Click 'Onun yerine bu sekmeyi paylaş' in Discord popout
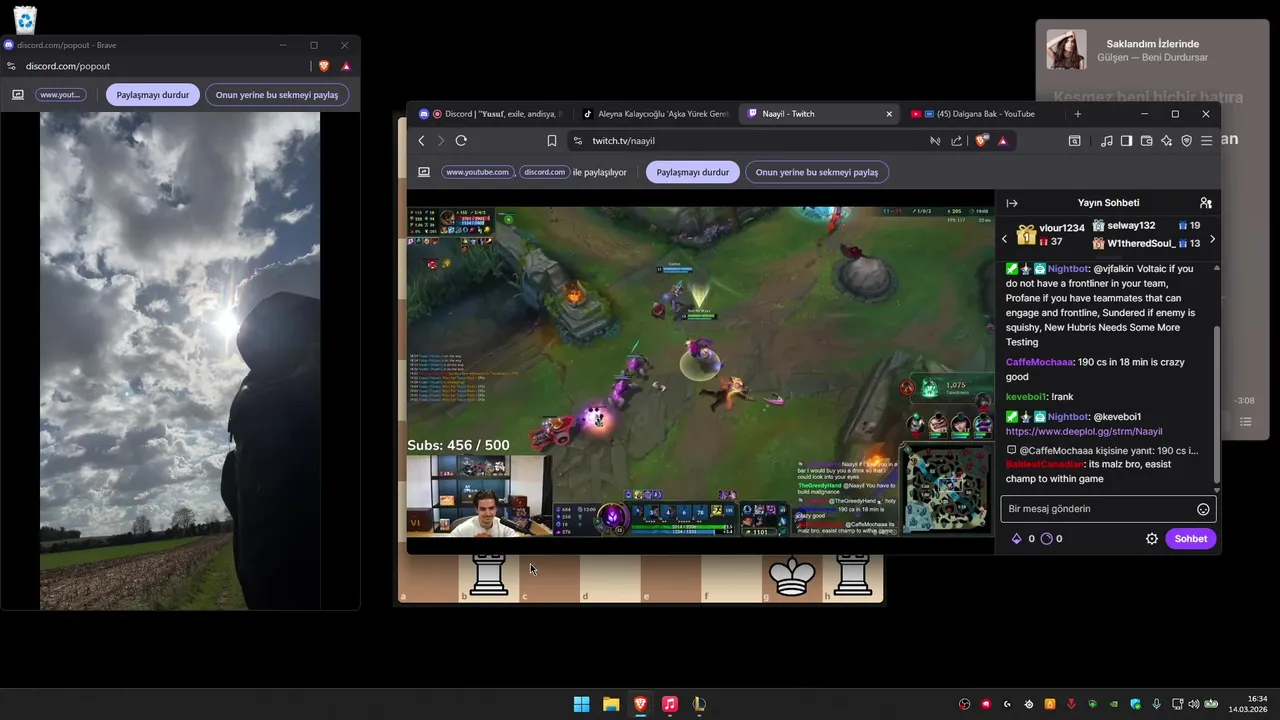This screenshot has width=1280, height=720. tap(277, 95)
